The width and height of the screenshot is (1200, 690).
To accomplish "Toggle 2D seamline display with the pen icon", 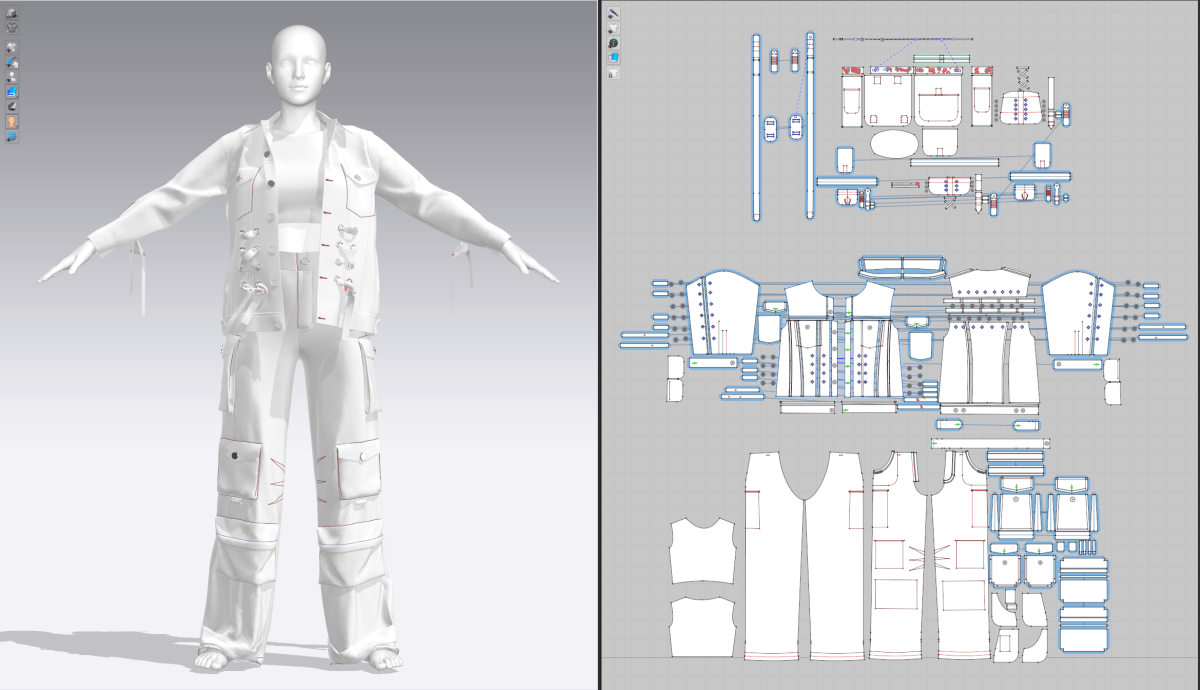I will pyautogui.click(x=613, y=14).
